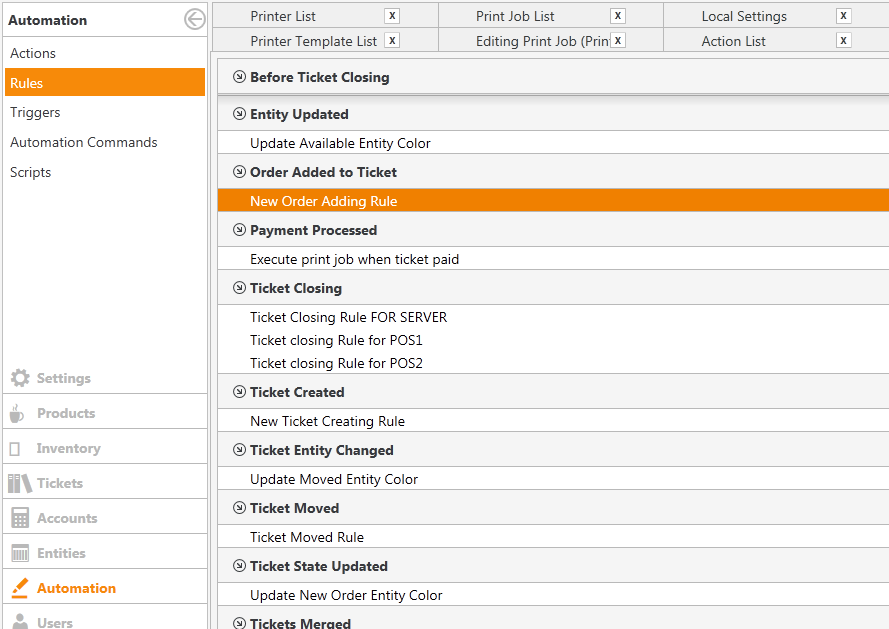Close the Local Settings tab
Image resolution: width=889 pixels, height=629 pixels.
pos(843,16)
